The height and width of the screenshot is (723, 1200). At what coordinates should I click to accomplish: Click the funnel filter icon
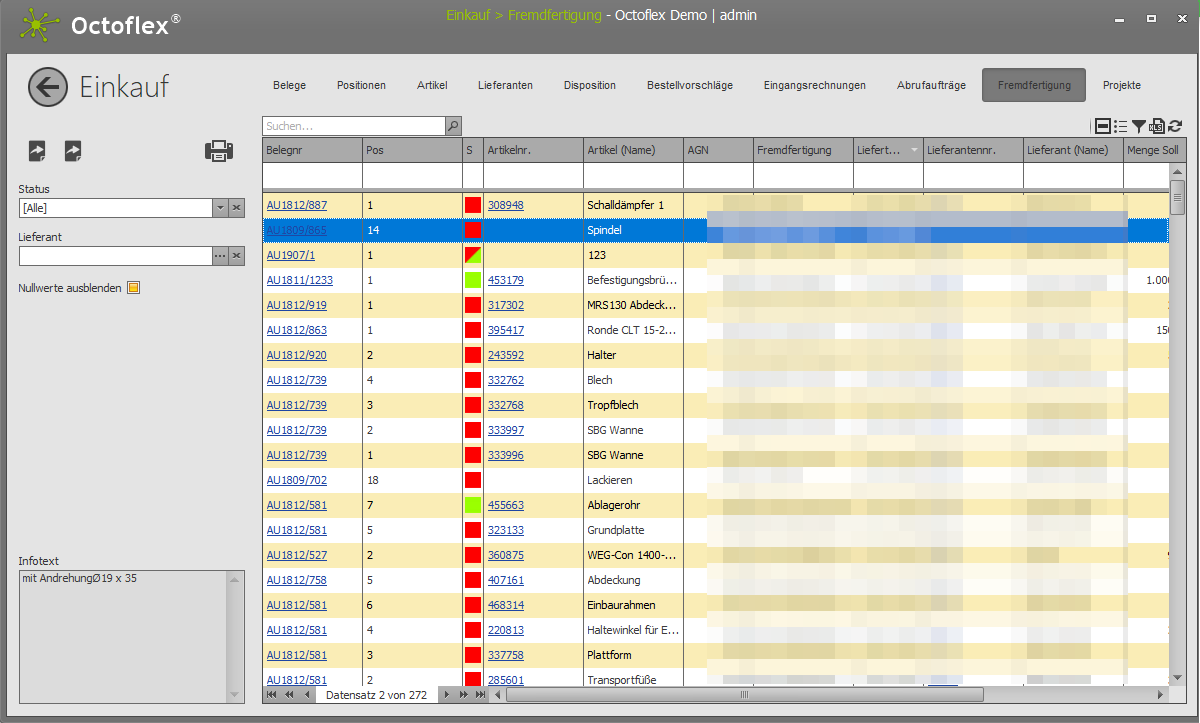click(1139, 126)
